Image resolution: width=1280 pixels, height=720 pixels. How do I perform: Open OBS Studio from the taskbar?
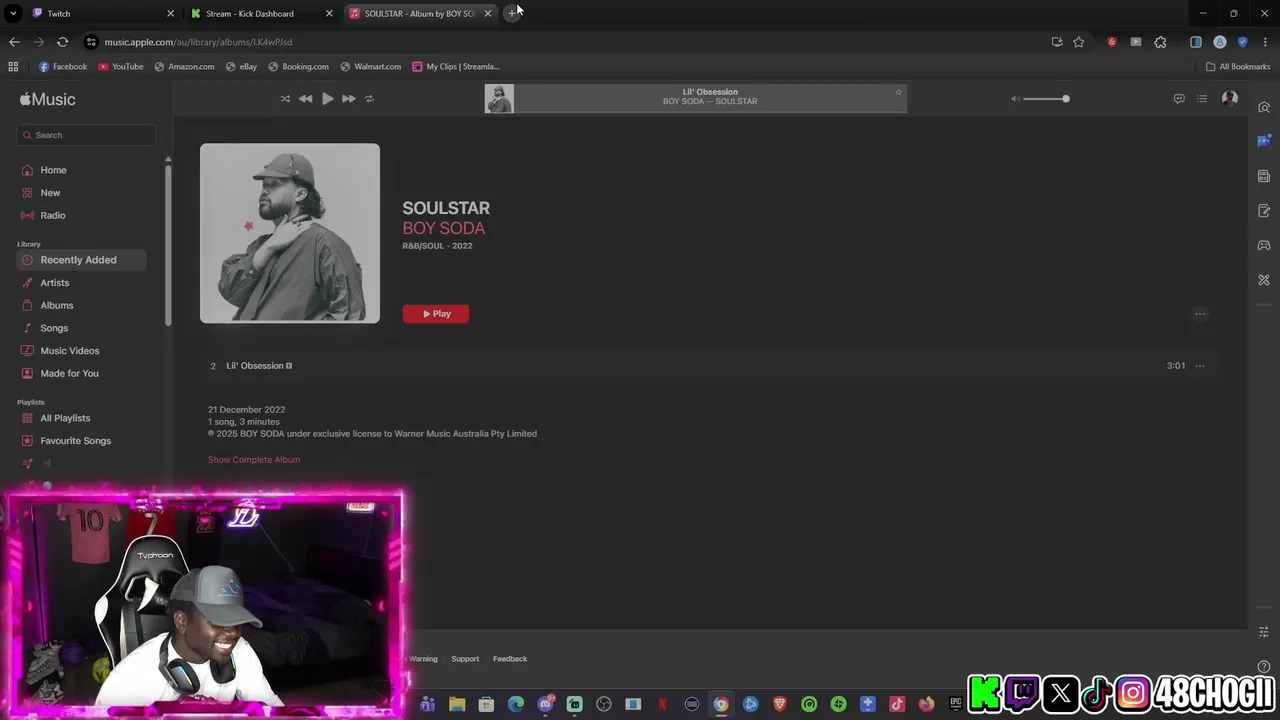[x=604, y=704]
